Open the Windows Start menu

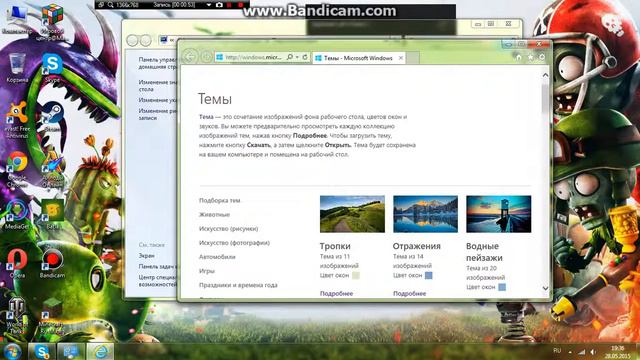pos(11,351)
